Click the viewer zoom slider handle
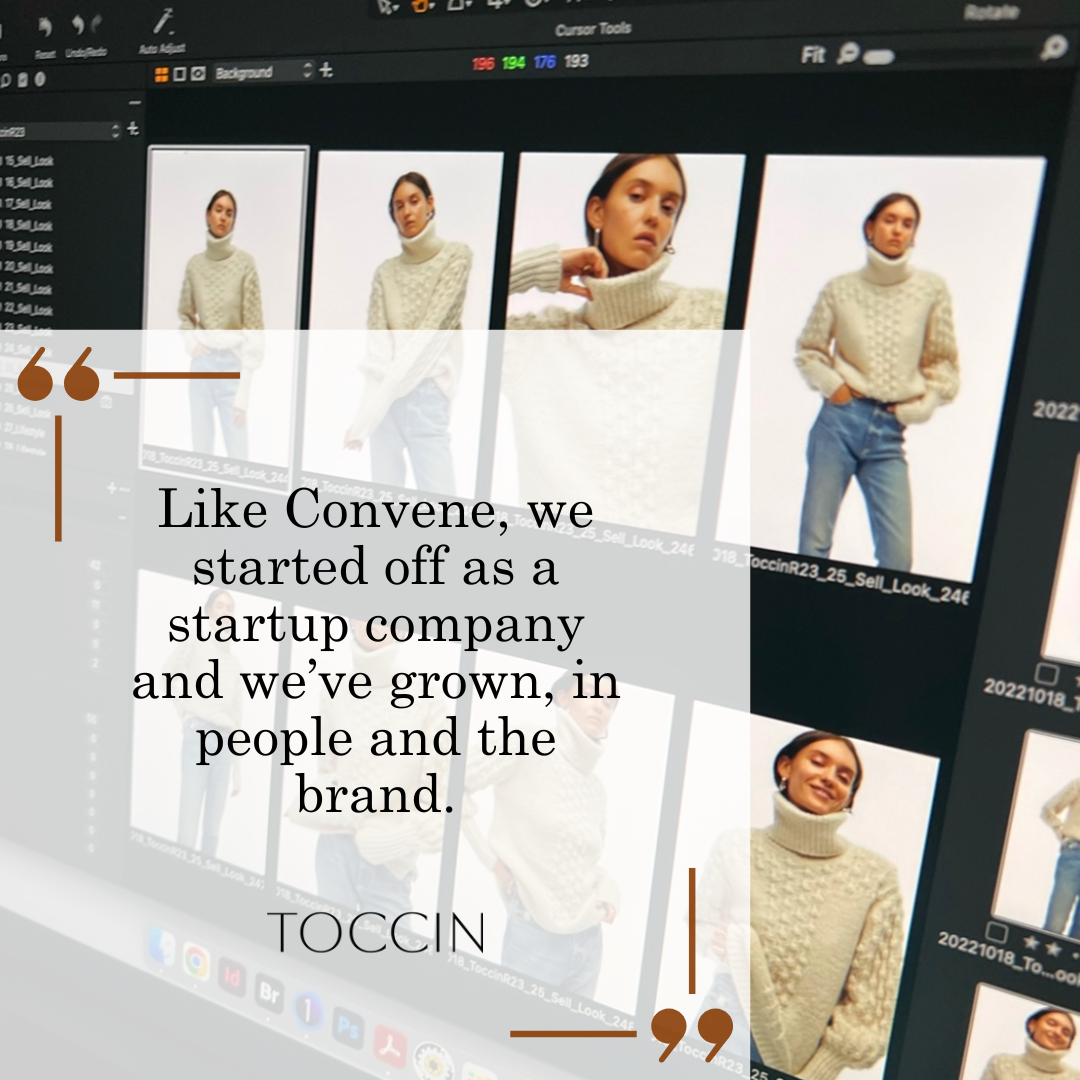The image size is (1080, 1080). point(878,56)
